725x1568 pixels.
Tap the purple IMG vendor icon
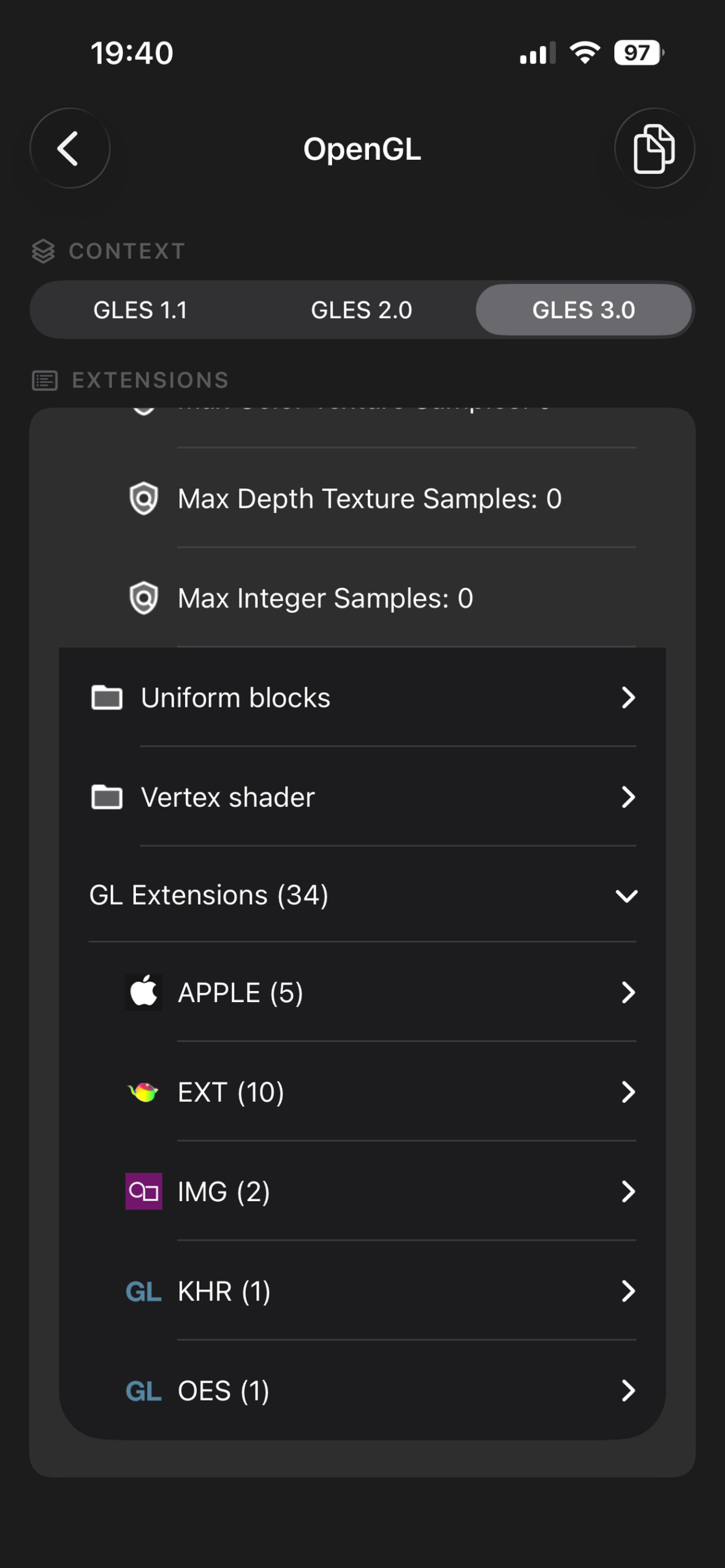(x=144, y=1191)
